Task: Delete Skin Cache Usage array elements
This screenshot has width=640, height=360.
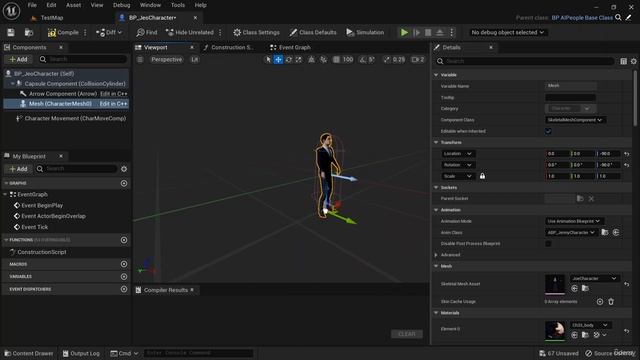Action: pyautogui.click(x=611, y=302)
